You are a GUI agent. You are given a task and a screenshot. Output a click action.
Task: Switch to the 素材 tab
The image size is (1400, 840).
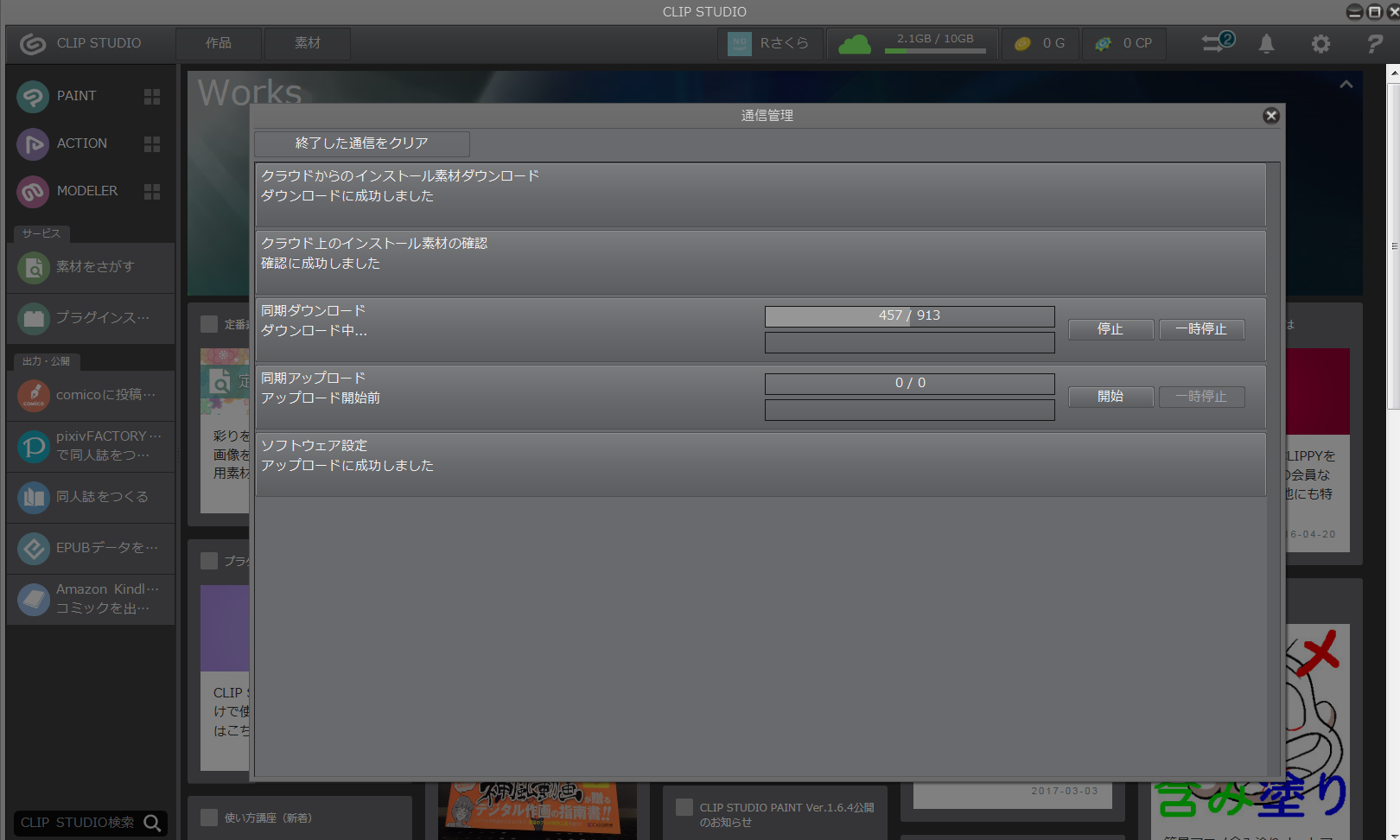[x=308, y=43]
